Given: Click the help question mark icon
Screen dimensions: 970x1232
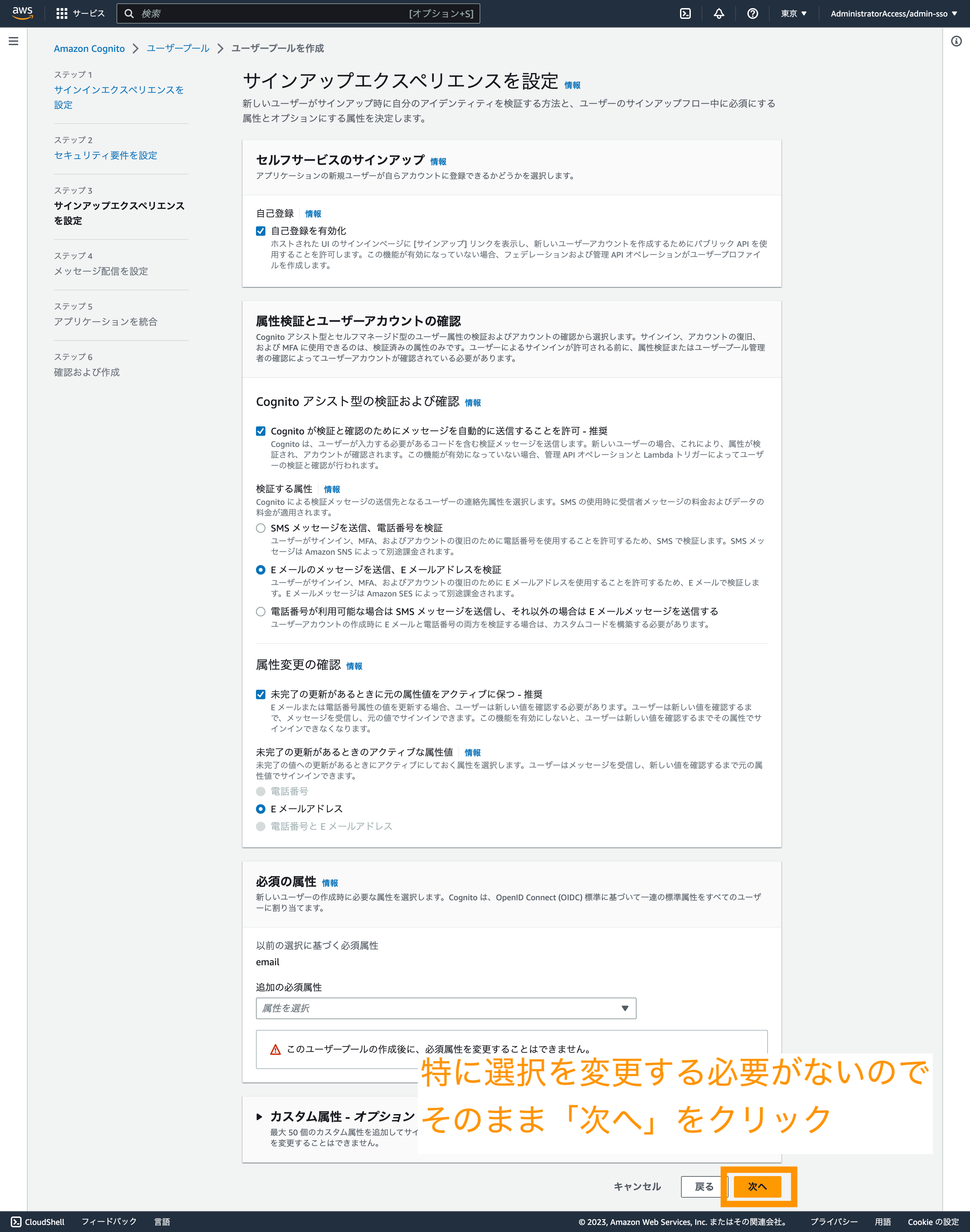Looking at the screenshot, I should (752, 13).
